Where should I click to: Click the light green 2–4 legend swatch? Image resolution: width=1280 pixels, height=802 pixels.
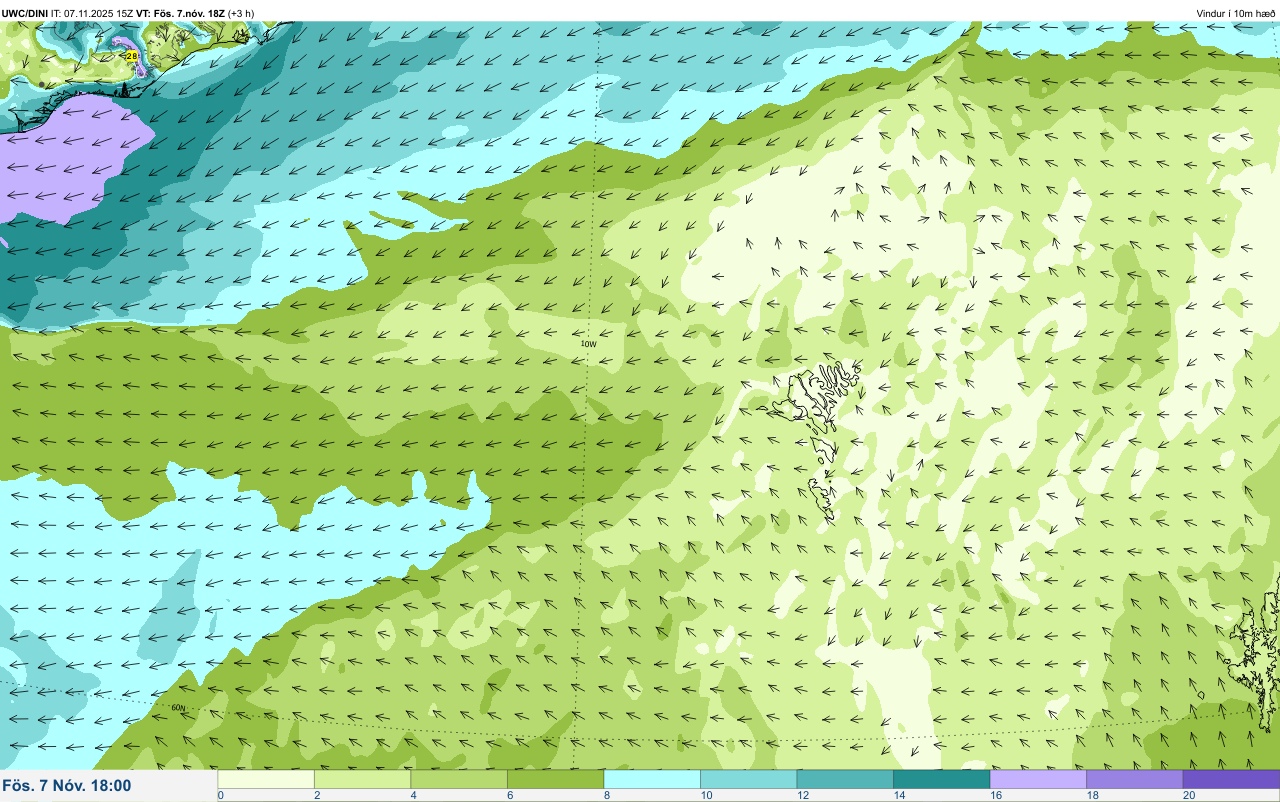(362, 779)
